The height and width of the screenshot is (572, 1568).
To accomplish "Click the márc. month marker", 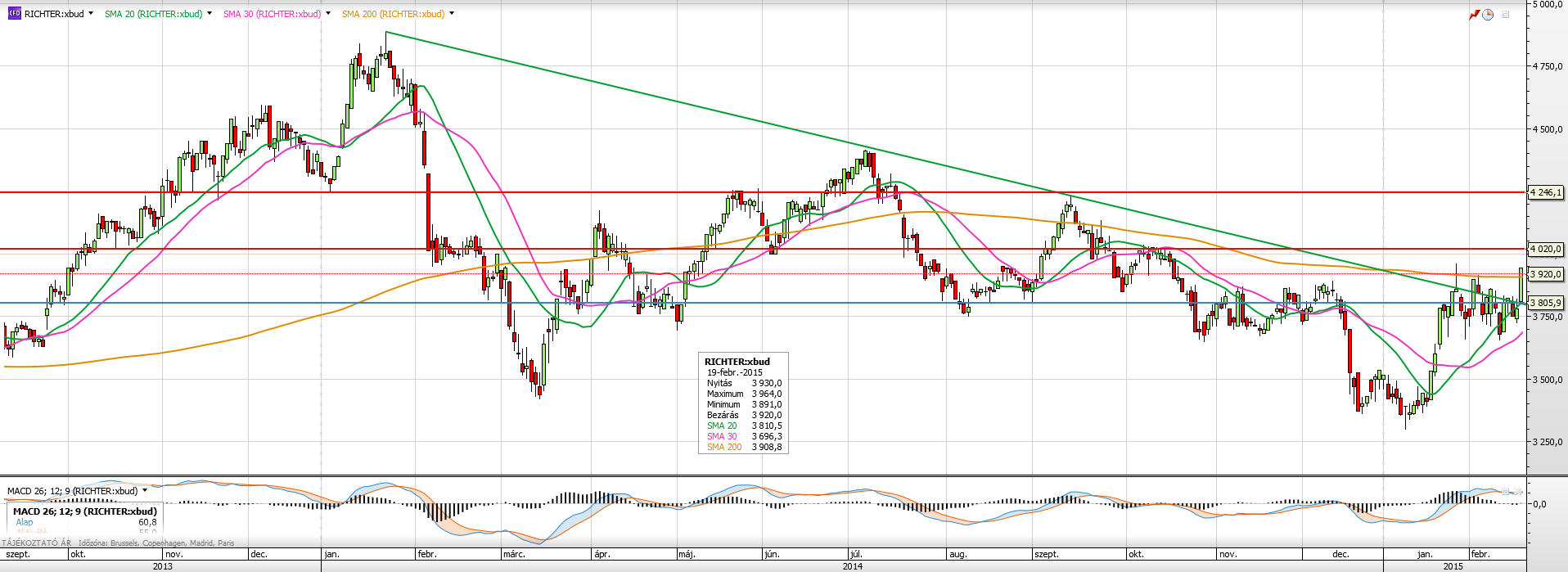I will [x=515, y=554].
